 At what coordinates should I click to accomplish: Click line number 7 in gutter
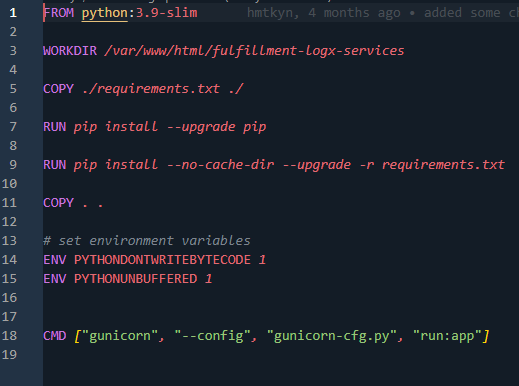(x=13, y=127)
